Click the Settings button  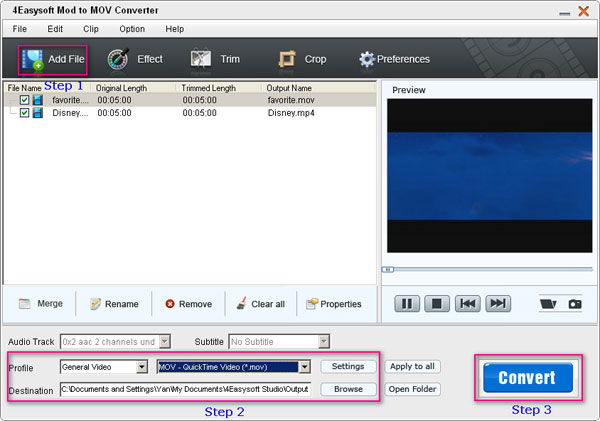[348, 367]
